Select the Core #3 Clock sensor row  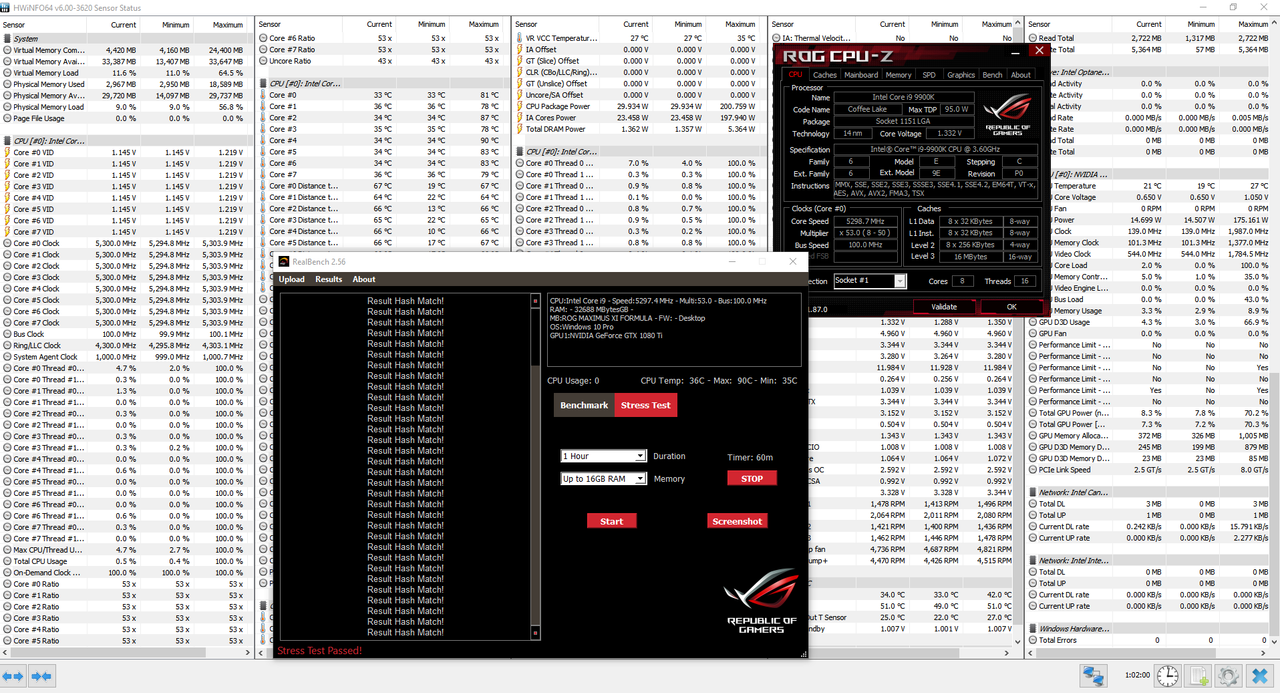(x=125, y=277)
